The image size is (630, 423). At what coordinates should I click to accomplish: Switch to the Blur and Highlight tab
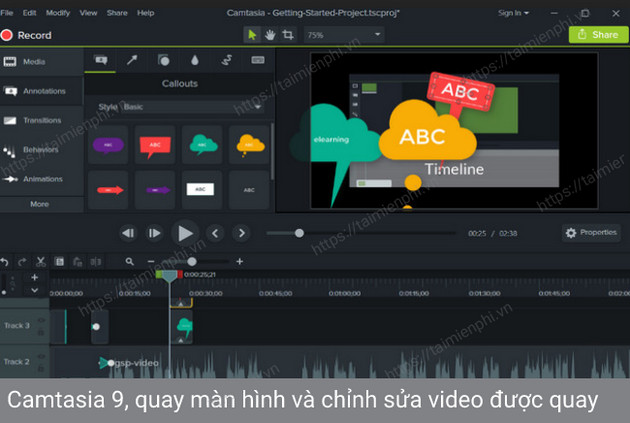point(195,61)
